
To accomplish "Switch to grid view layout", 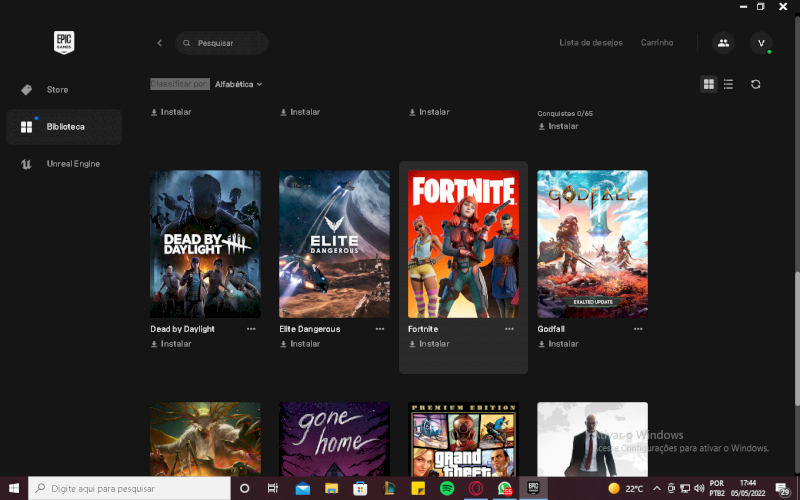I will [709, 84].
